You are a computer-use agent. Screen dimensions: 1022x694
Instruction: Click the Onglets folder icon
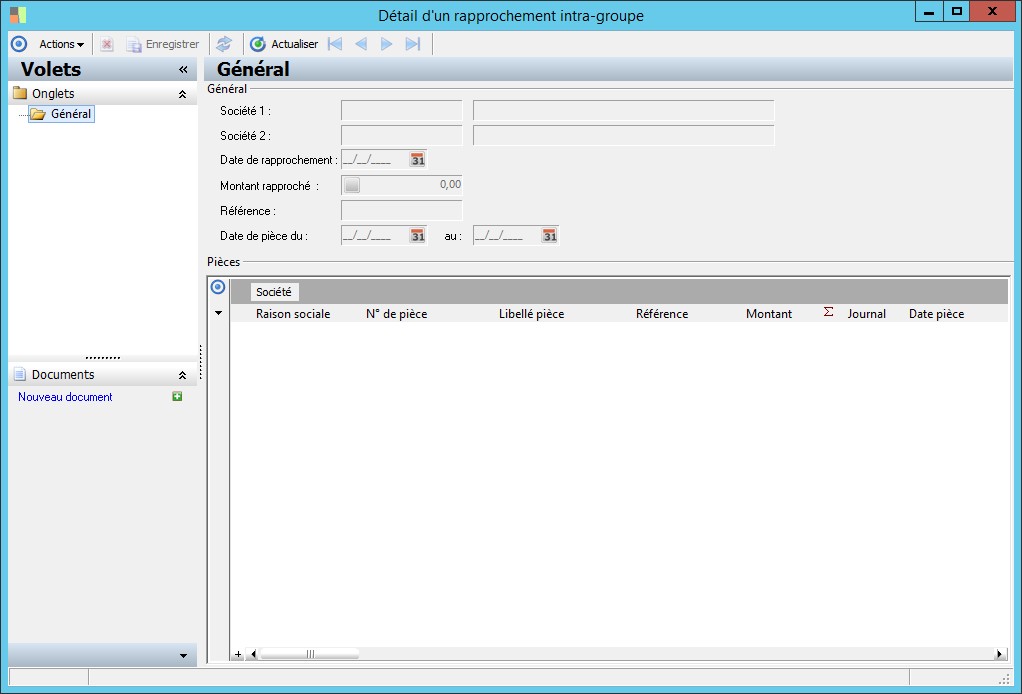coord(20,93)
